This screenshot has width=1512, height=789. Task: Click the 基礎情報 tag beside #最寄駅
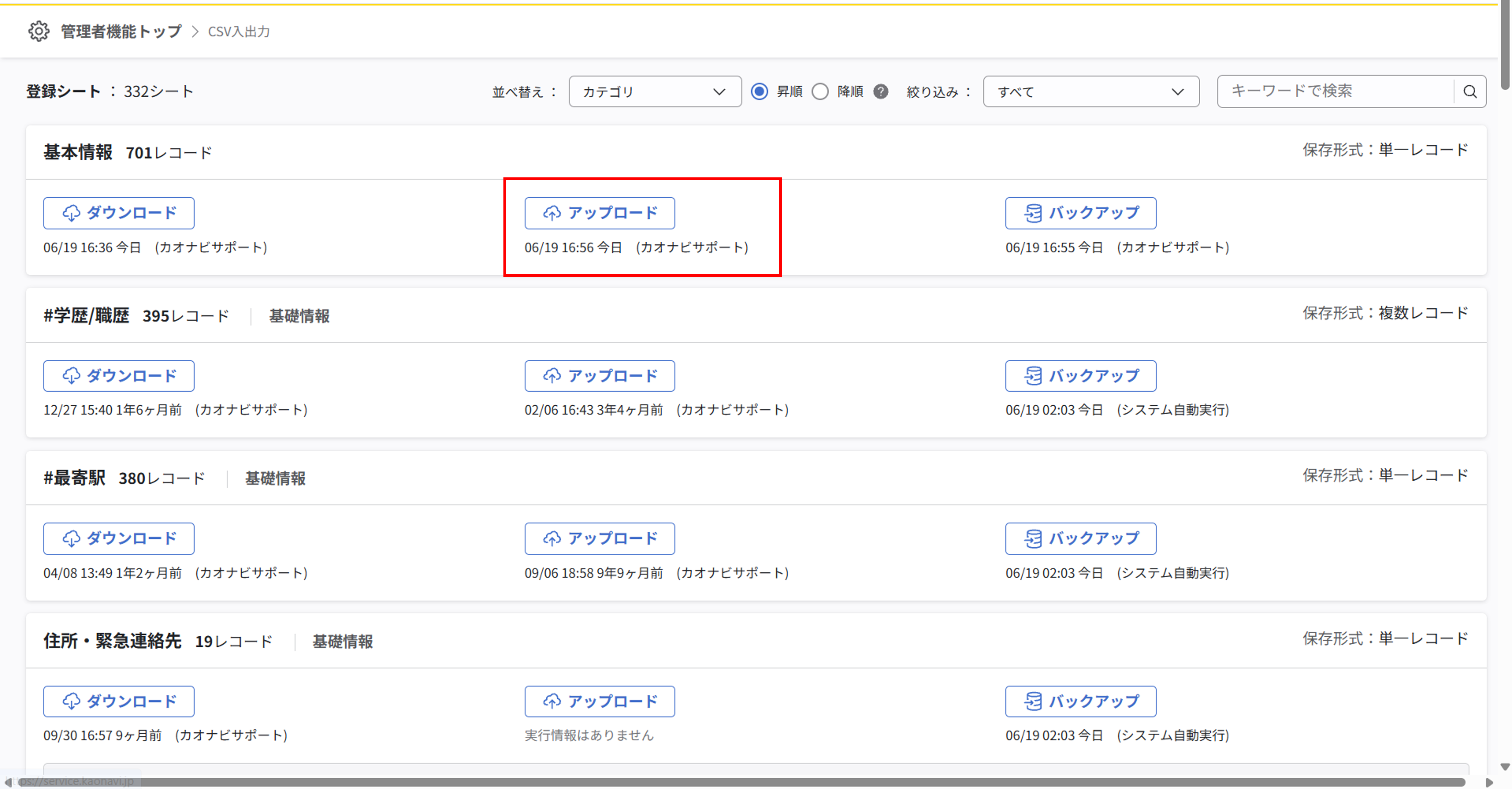tap(275, 479)
